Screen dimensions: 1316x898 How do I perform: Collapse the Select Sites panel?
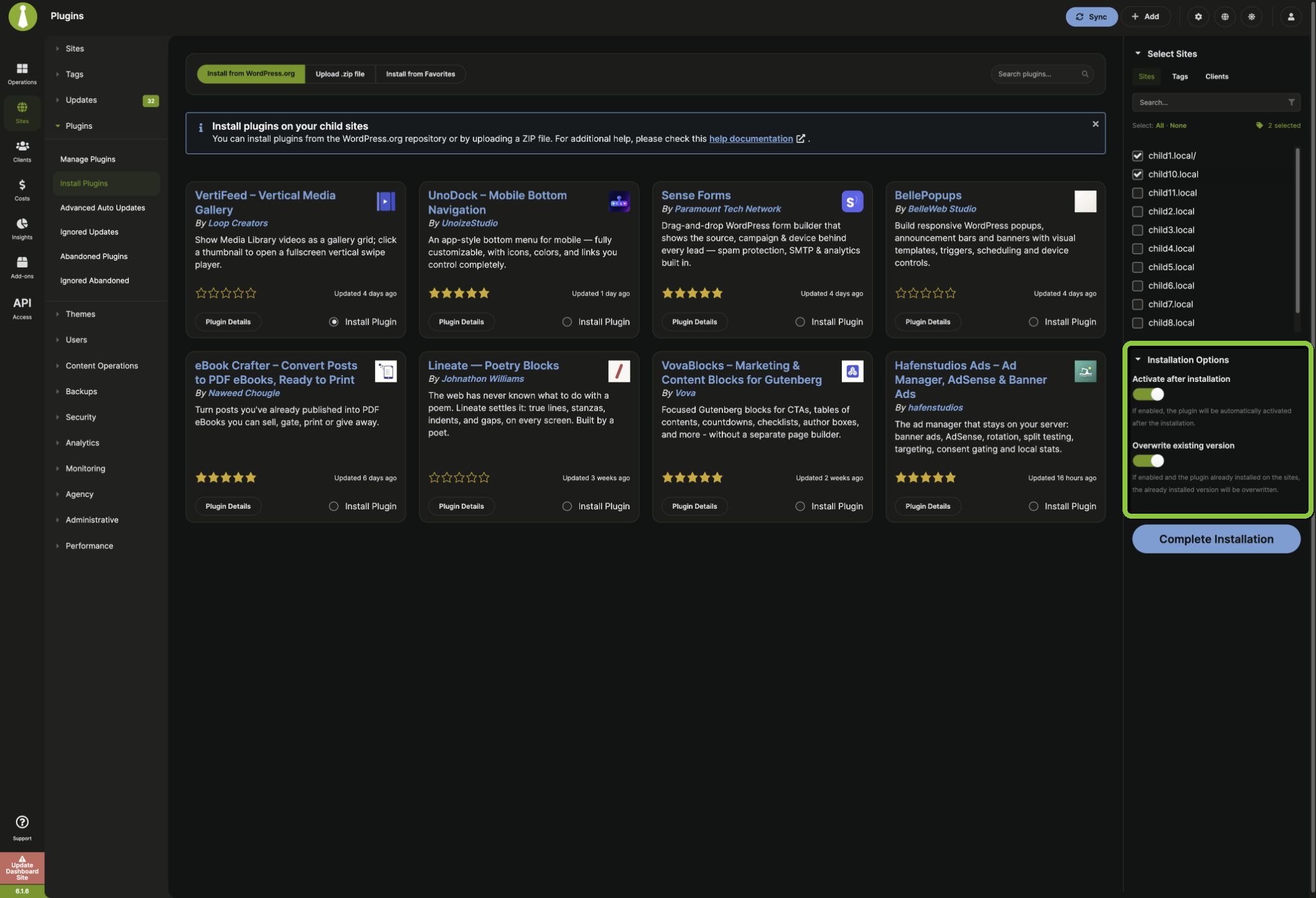[x=1137, y=53]
